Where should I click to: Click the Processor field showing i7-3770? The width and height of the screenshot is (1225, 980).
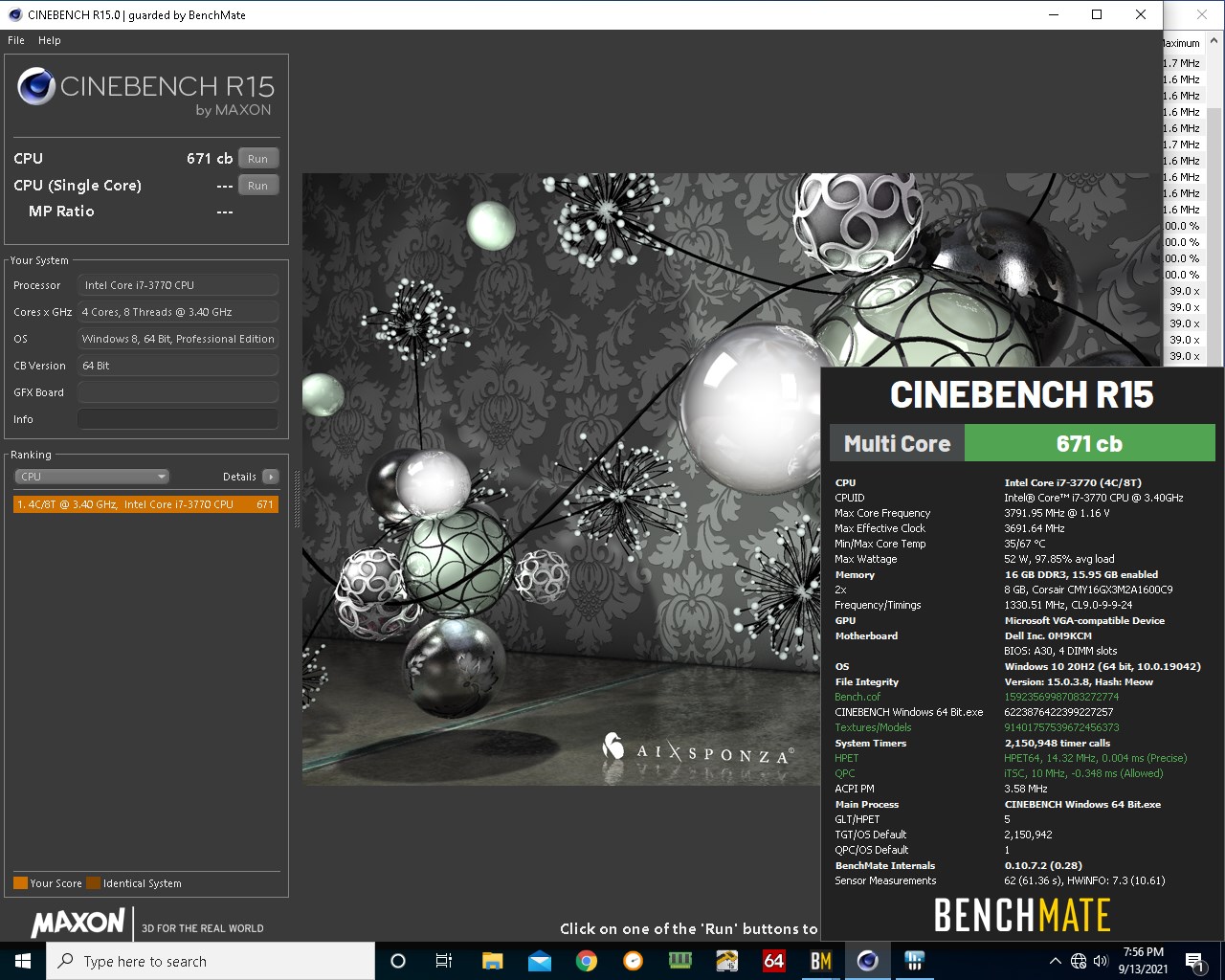click(x=178, y=285)
